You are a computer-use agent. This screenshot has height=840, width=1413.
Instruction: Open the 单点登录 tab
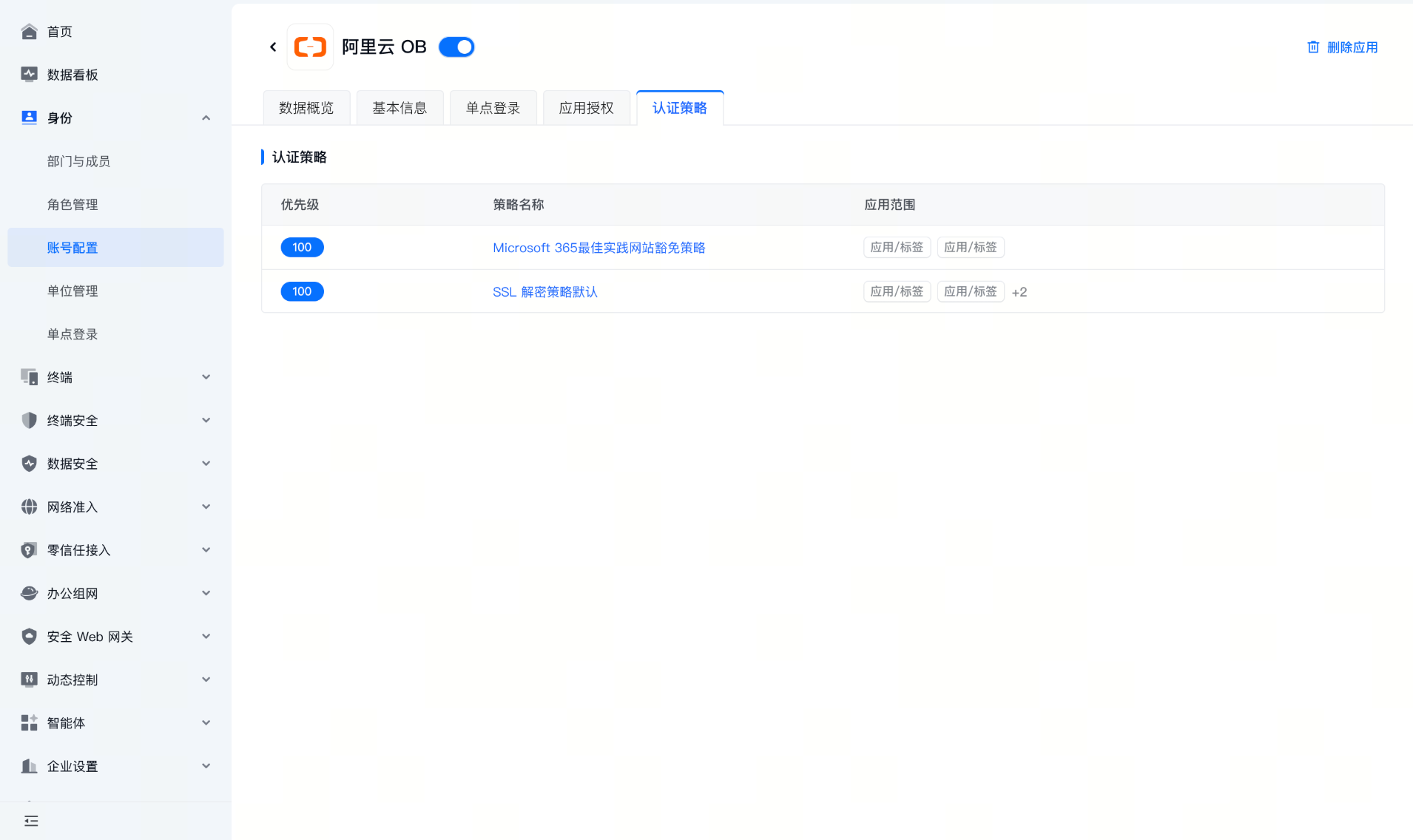(493, 108)
